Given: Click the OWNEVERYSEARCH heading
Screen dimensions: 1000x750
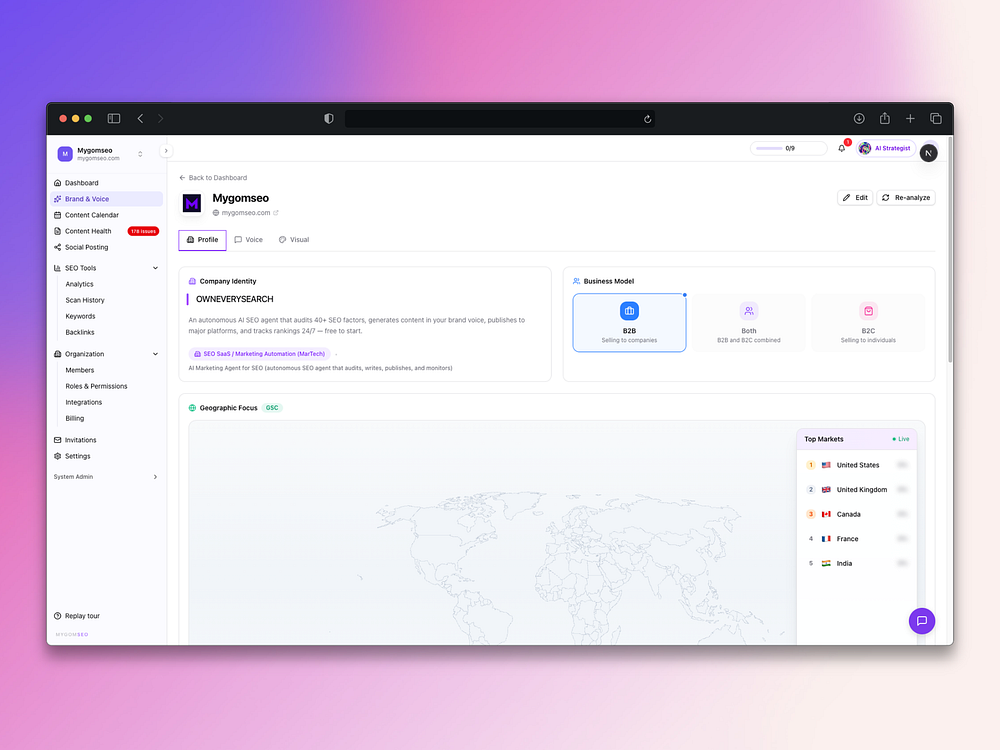Looking at the screenshot, I should (235, 299).
